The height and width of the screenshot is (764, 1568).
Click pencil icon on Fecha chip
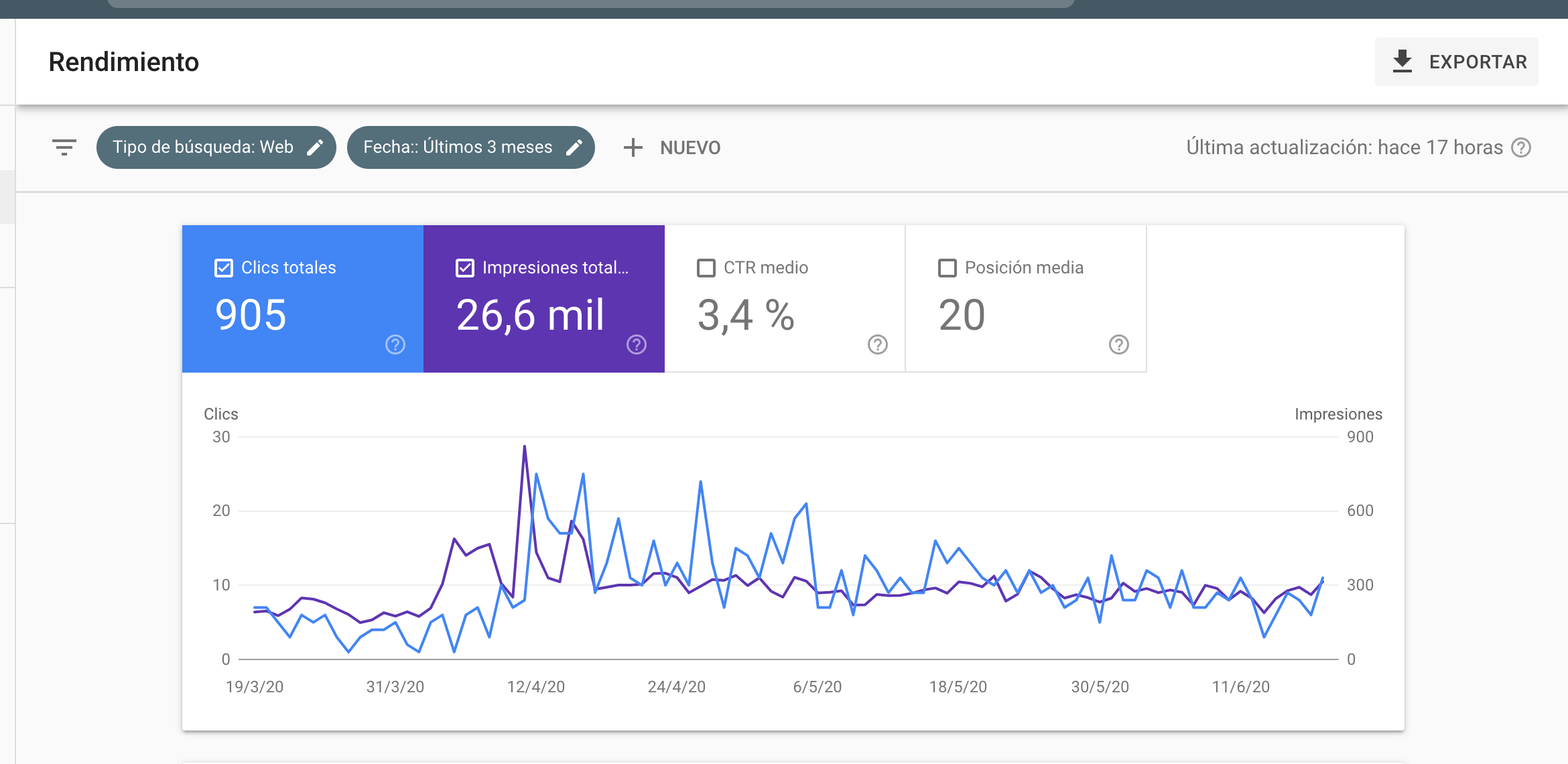[x=574, y=147]
